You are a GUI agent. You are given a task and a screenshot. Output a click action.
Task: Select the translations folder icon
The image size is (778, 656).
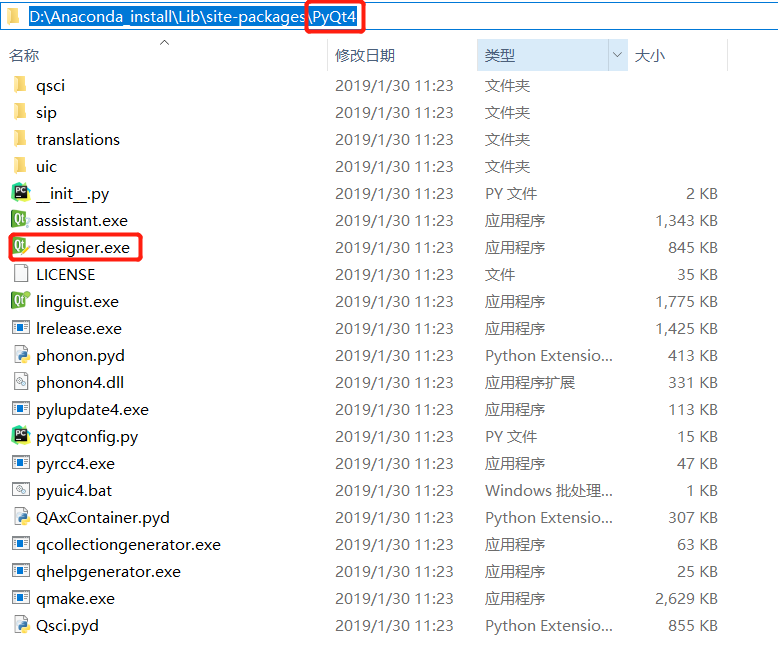[20, 139]
